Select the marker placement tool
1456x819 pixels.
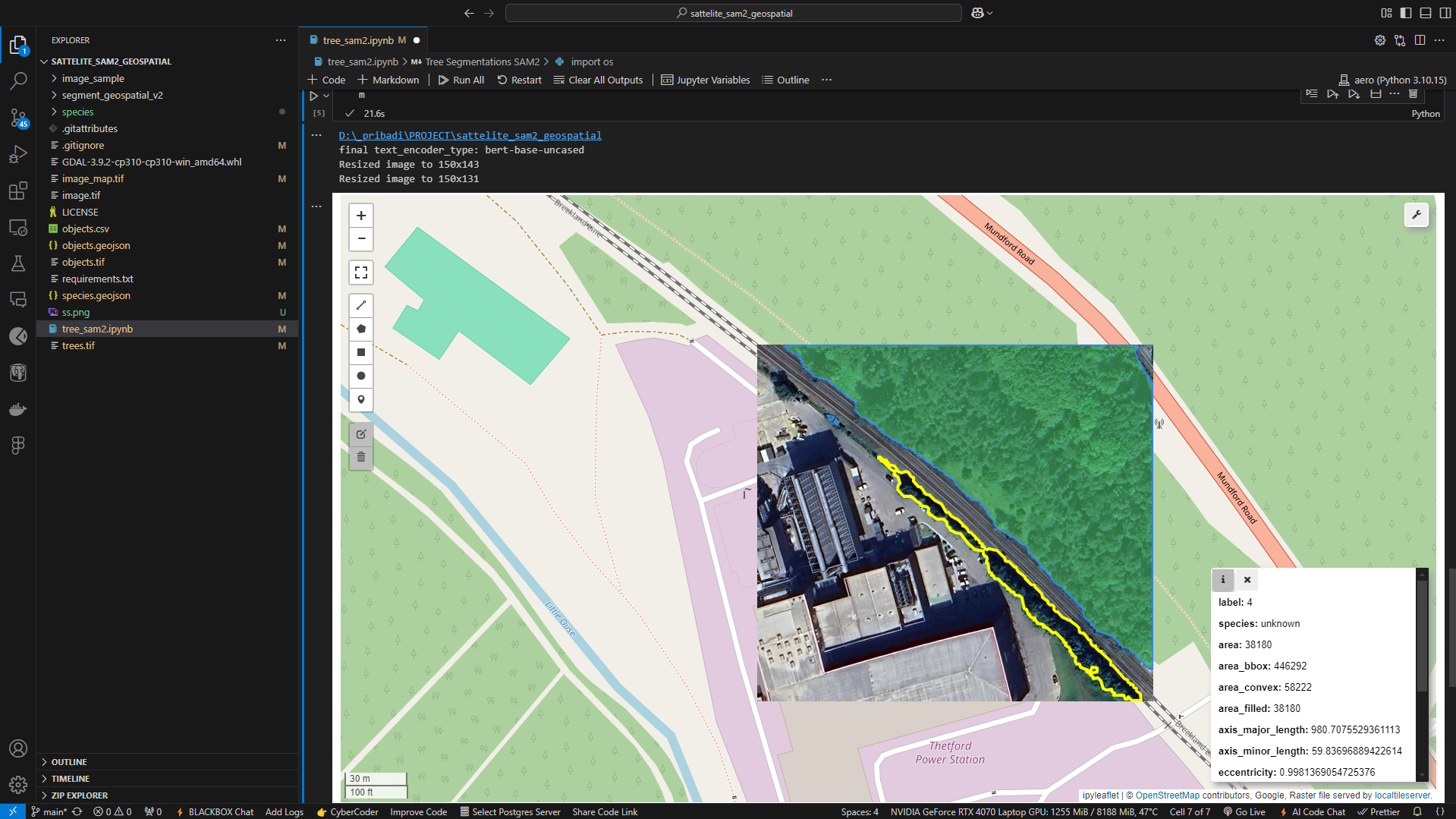pyautogui.click(x=361, y=400)
